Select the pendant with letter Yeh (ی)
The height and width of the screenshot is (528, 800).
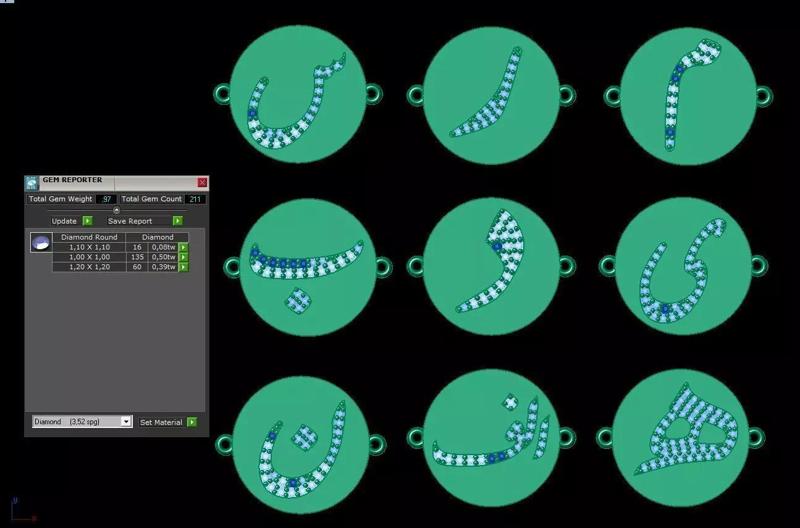tap(684, 266)
